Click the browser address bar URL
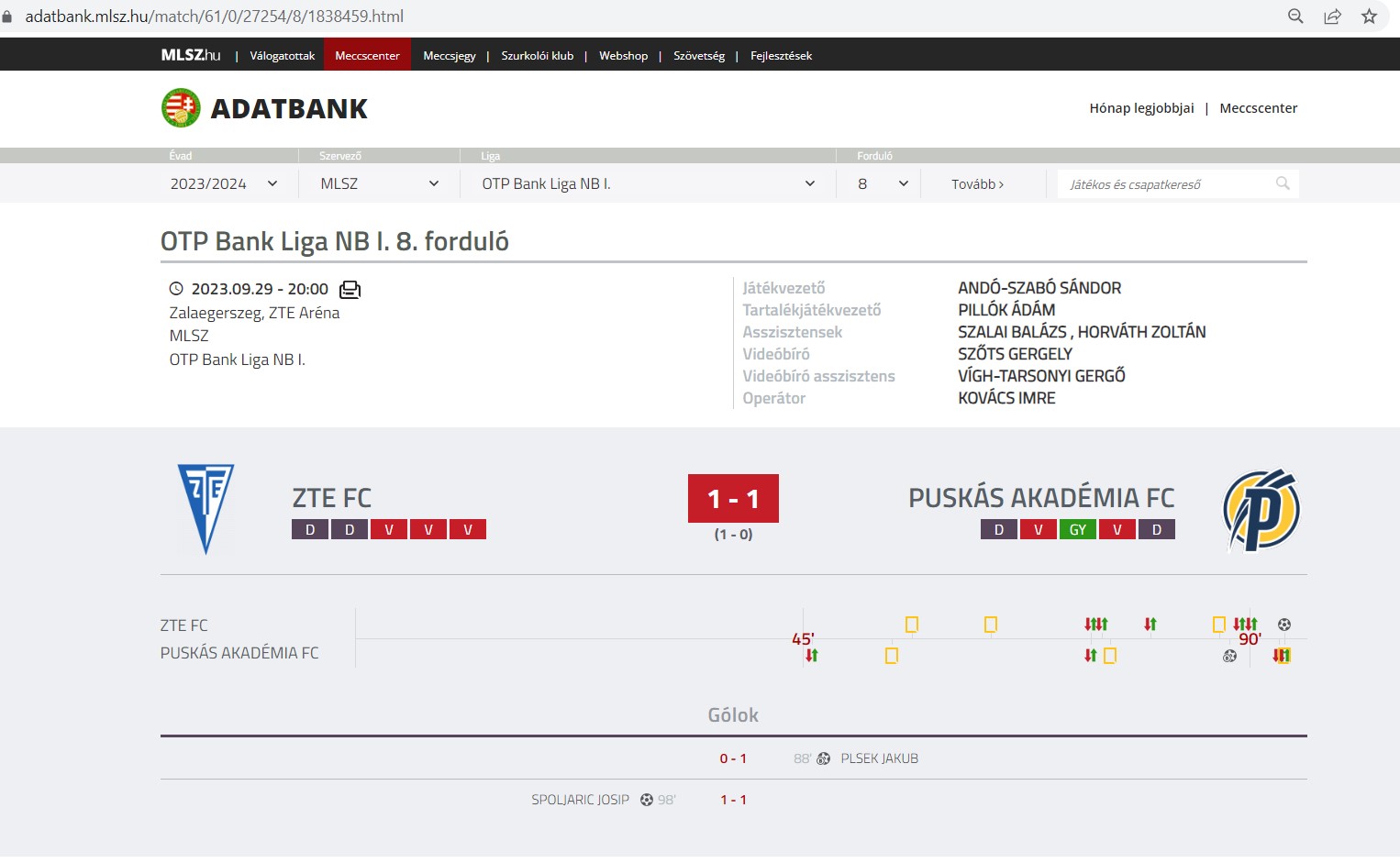1400x863 pixels. pyautogui.click(x=215, y=16)
